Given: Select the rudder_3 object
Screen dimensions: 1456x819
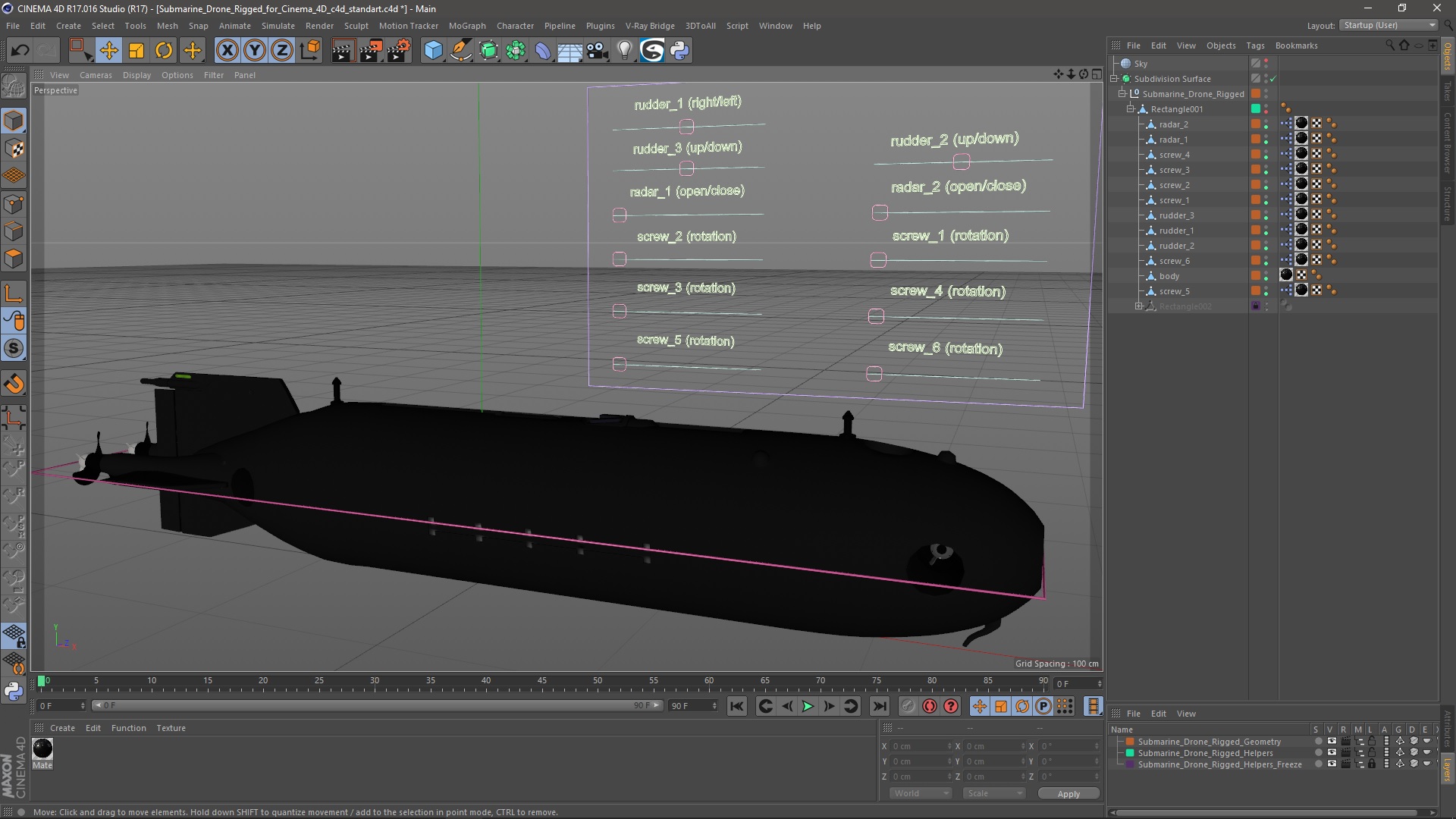Looking at the screenshot, I should 1176,215.
